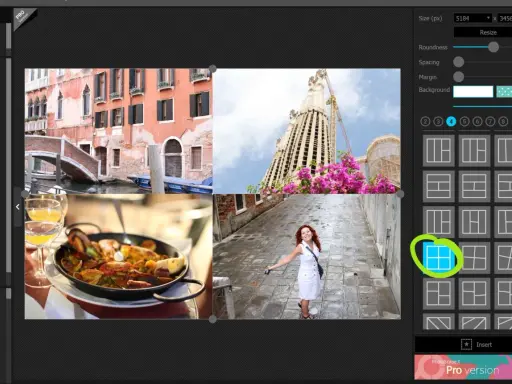This screenshot has width=512, height=384.
Task: Pick the three-rows layout with split middle row
Action: point(438,186)
